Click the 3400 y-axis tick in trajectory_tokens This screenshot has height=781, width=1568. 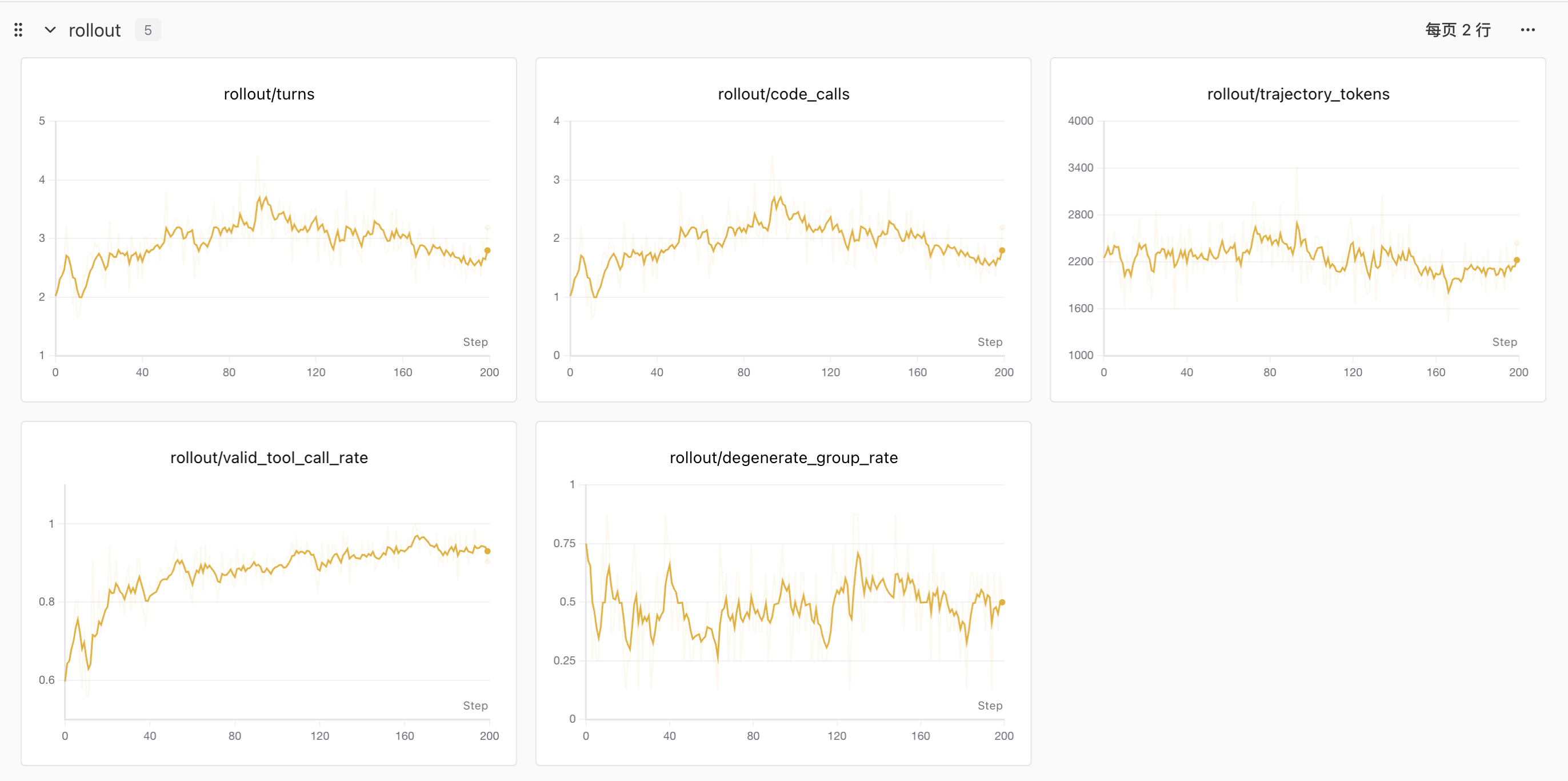(1081, 168)
